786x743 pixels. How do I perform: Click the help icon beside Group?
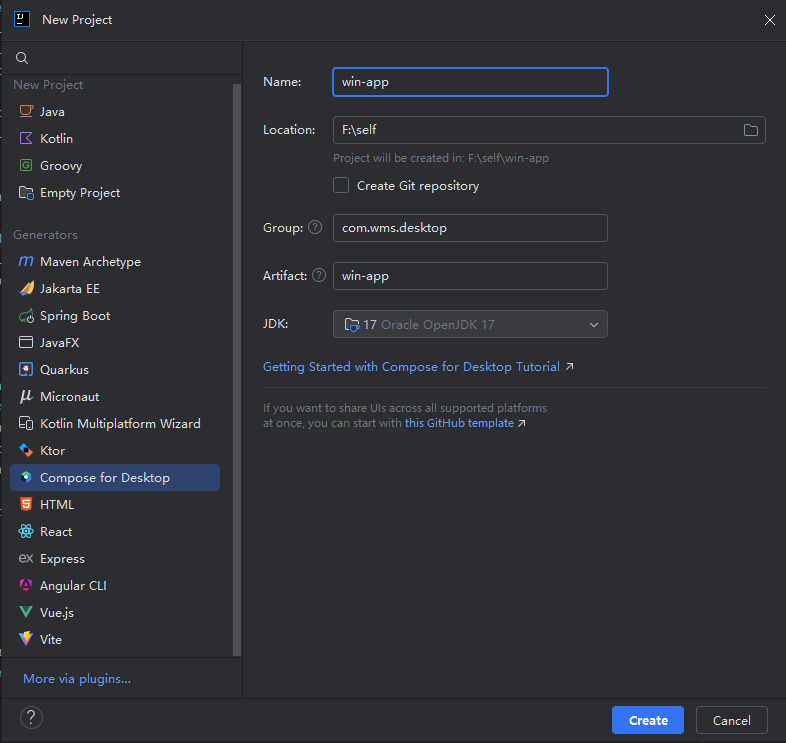tap(316, 228)
